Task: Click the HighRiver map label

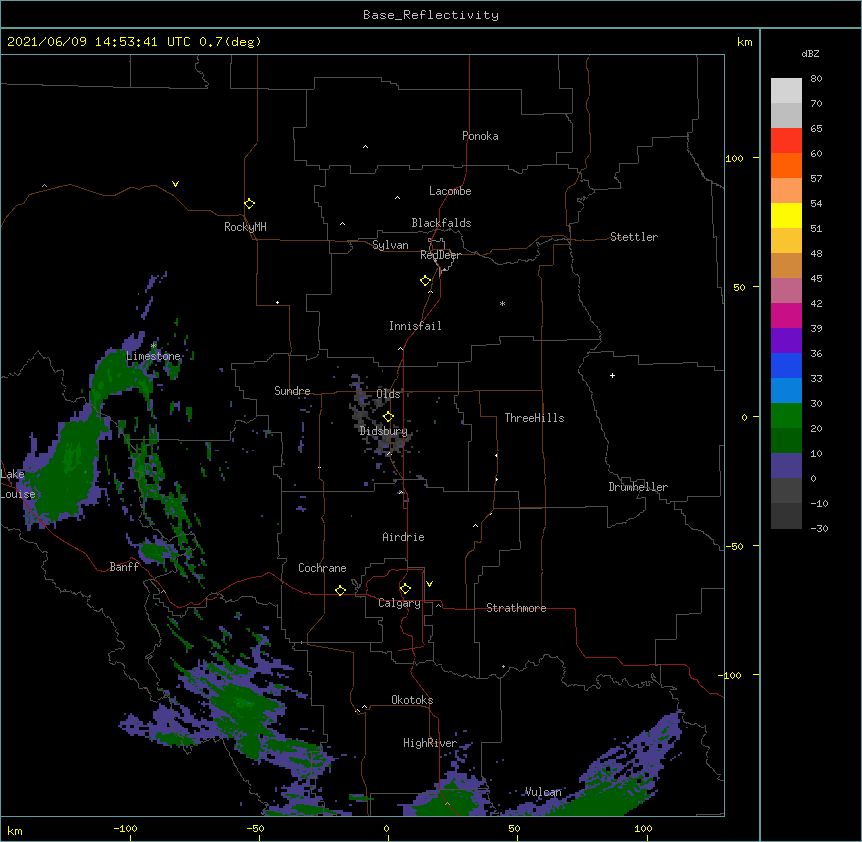Action: [x=430, y=743]
